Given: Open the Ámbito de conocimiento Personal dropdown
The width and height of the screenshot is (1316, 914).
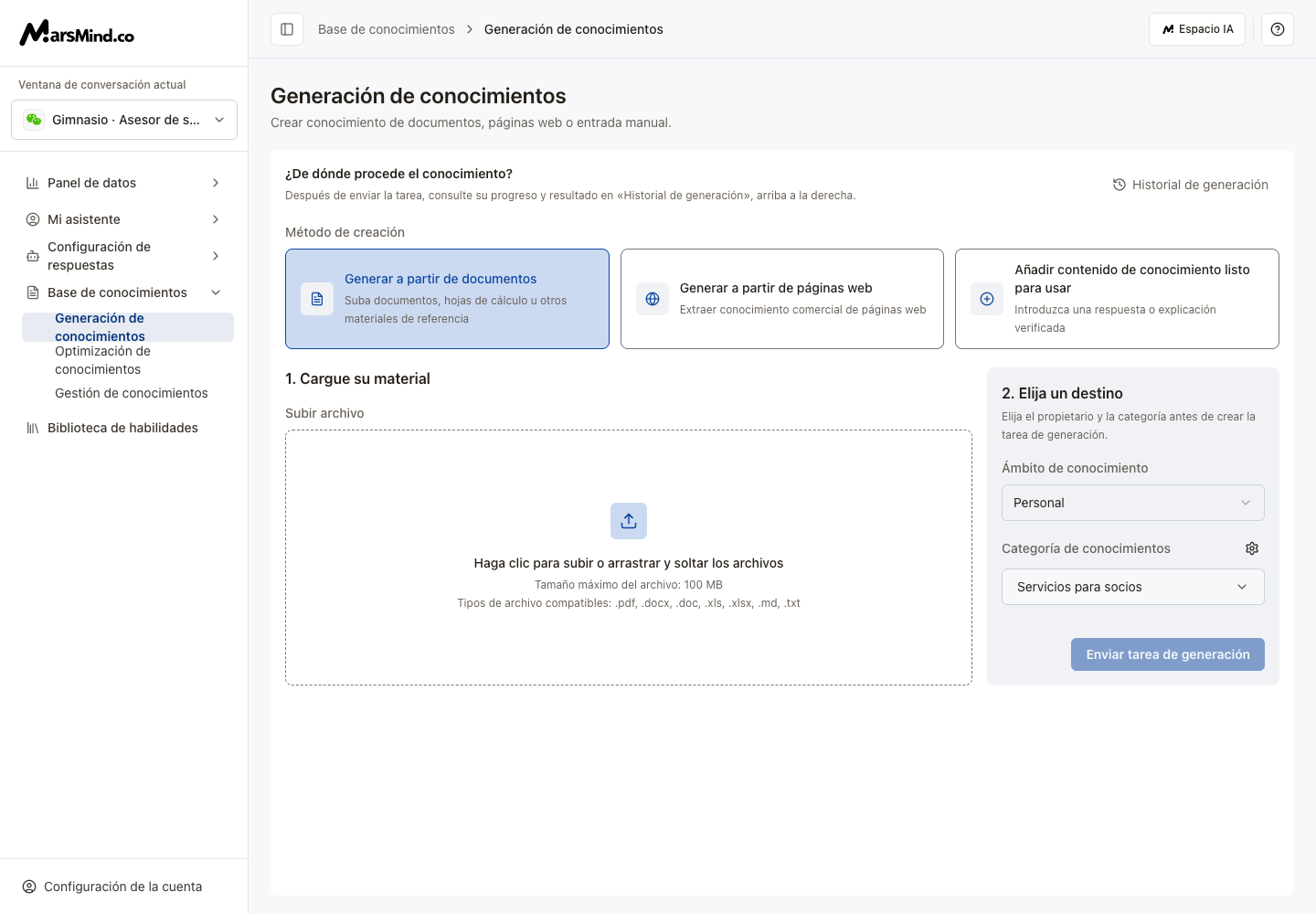Looking at the screenshot, I should [1133, 503].
